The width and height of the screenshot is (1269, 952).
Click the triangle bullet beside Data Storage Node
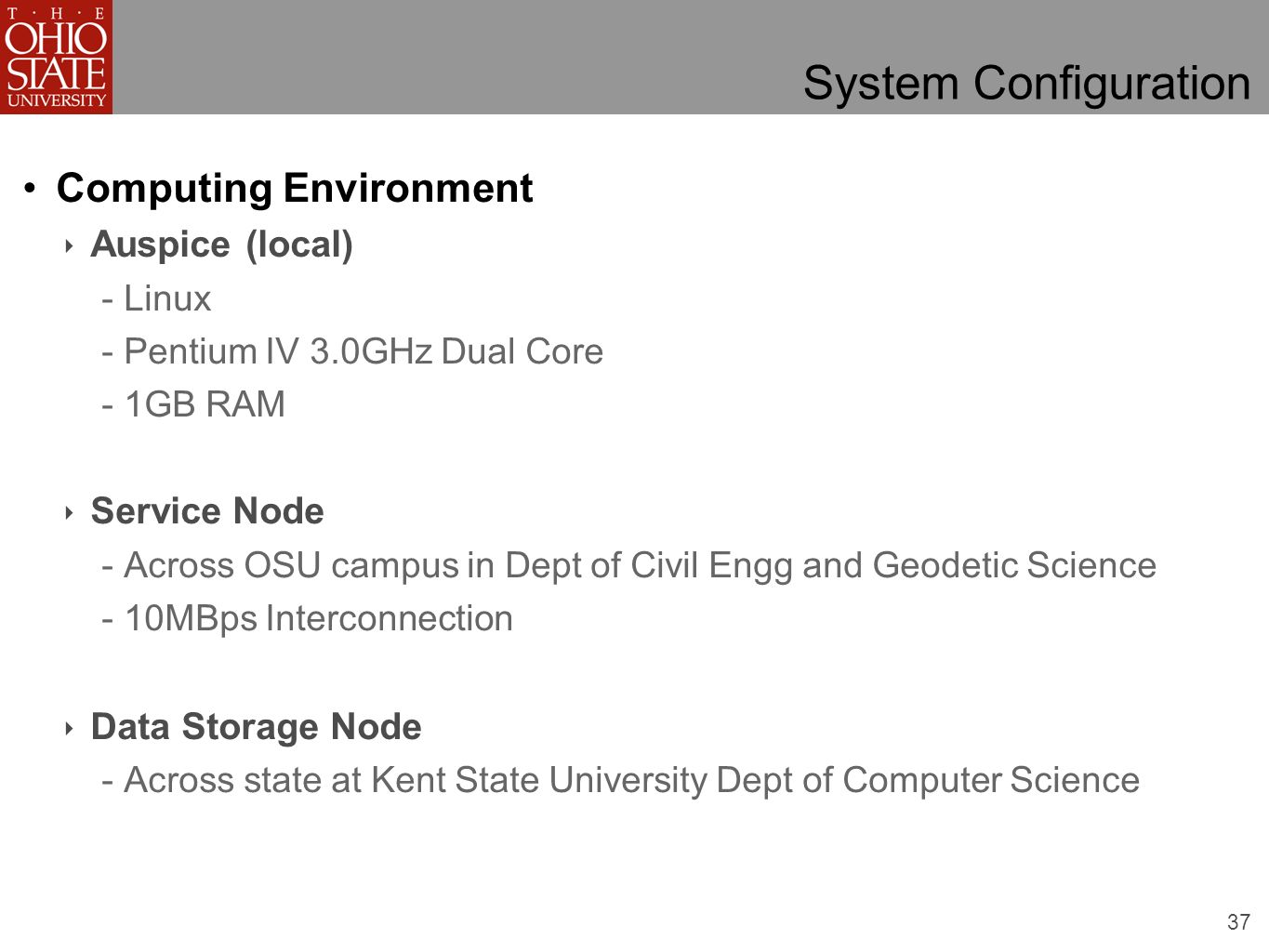(x=69, y=728)
